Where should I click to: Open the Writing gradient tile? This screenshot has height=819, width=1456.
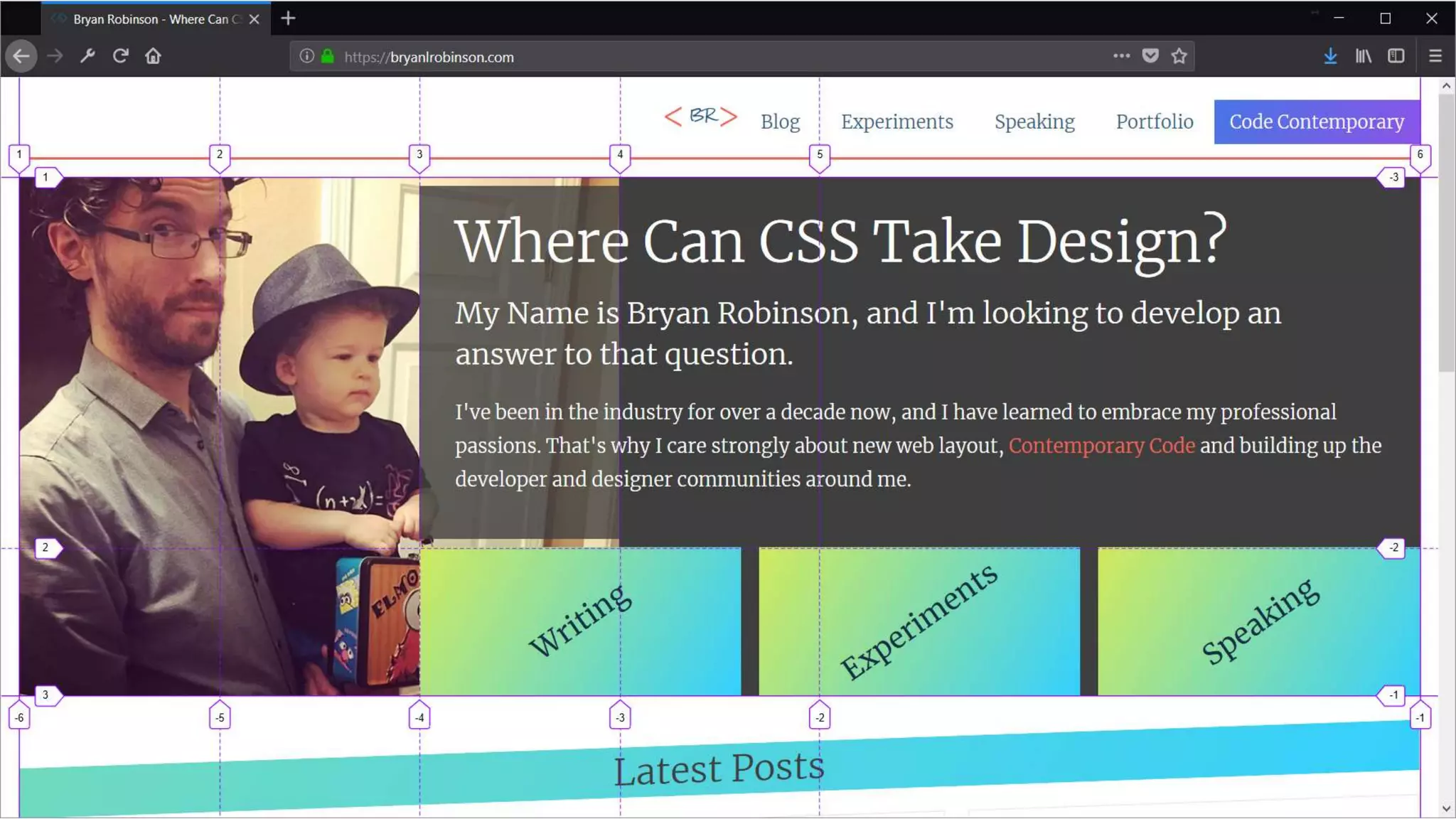coord(580,621)
